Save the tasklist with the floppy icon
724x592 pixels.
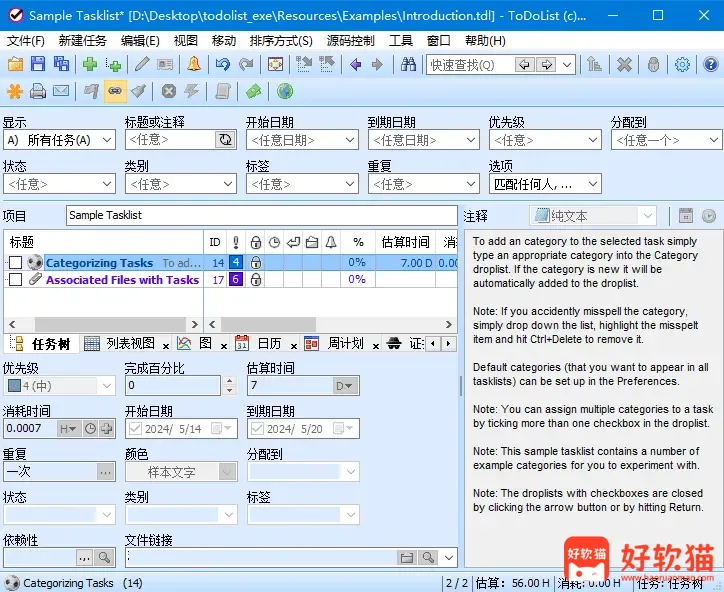point(38,64)
